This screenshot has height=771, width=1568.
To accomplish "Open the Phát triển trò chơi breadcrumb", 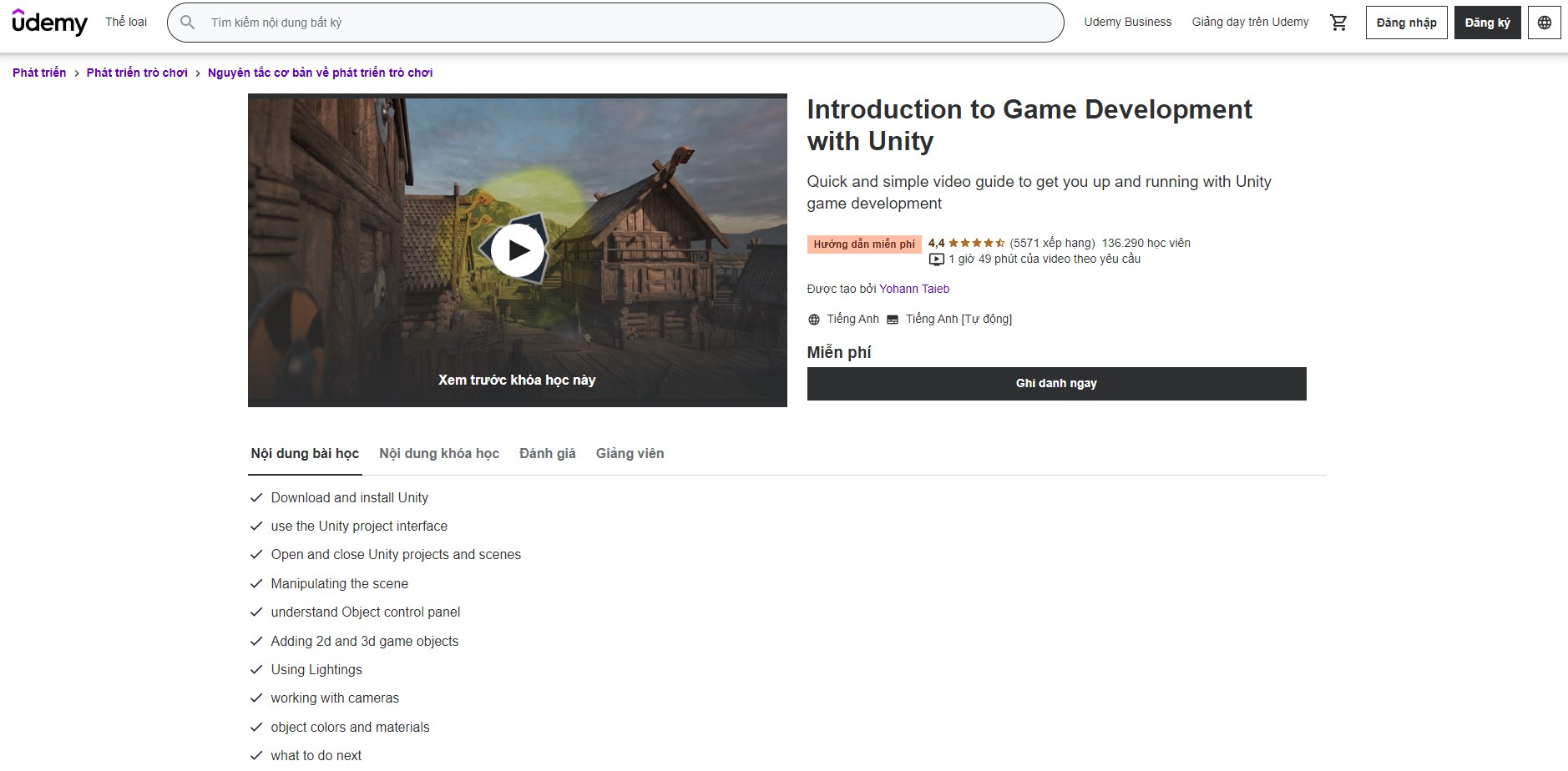I will tap(137, 73).
